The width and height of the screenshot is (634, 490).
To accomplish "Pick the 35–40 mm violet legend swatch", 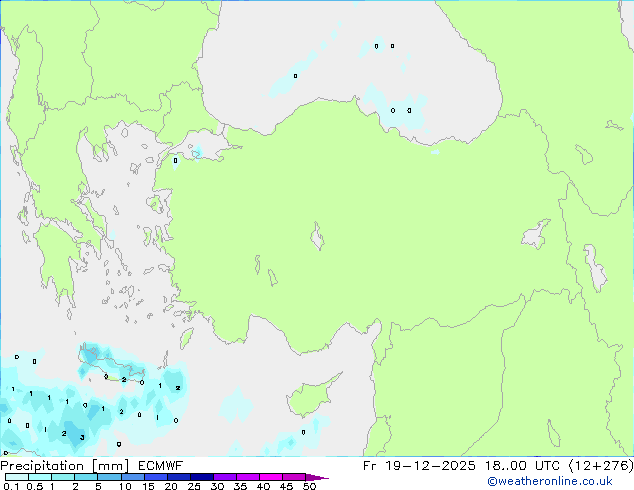I will tap(248, 477).
